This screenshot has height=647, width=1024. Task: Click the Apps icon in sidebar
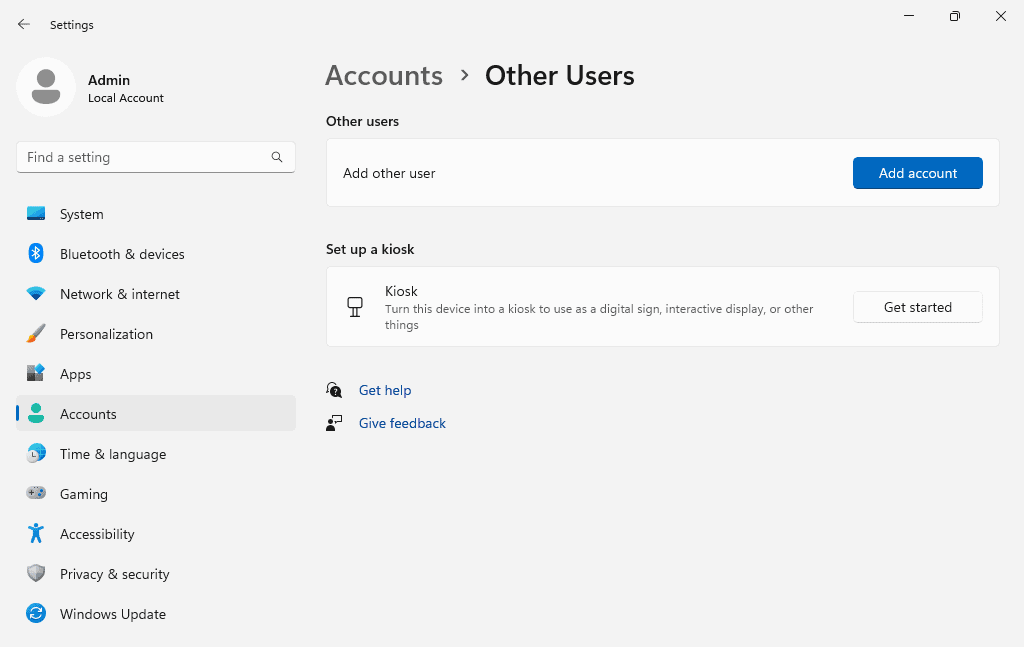36,373
